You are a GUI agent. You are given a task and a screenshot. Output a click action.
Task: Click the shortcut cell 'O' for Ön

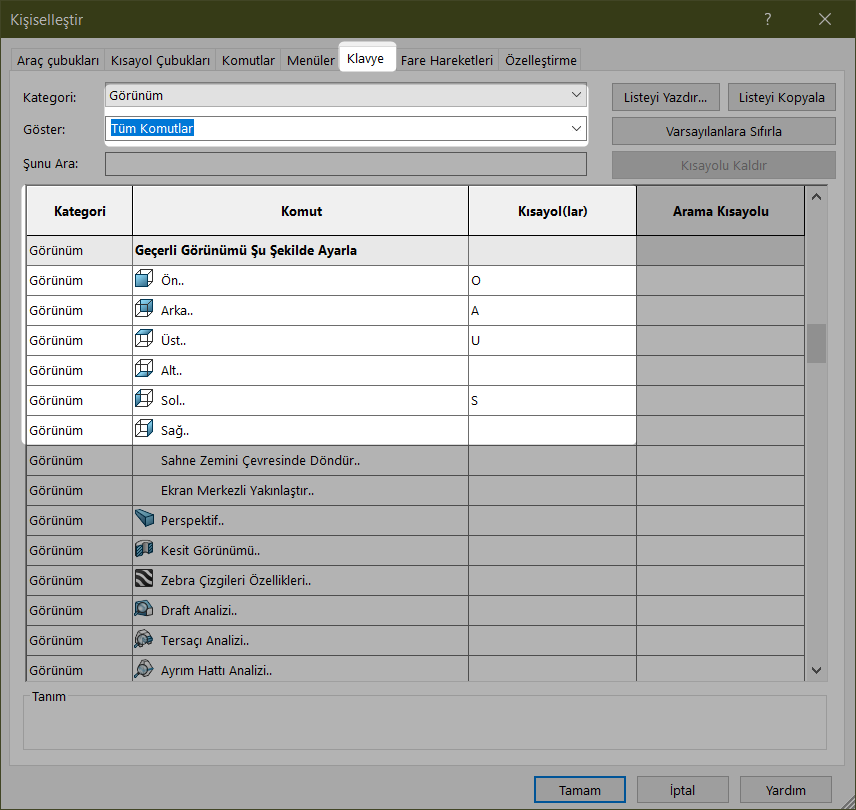pyautogui.click(x=552, y=281)
